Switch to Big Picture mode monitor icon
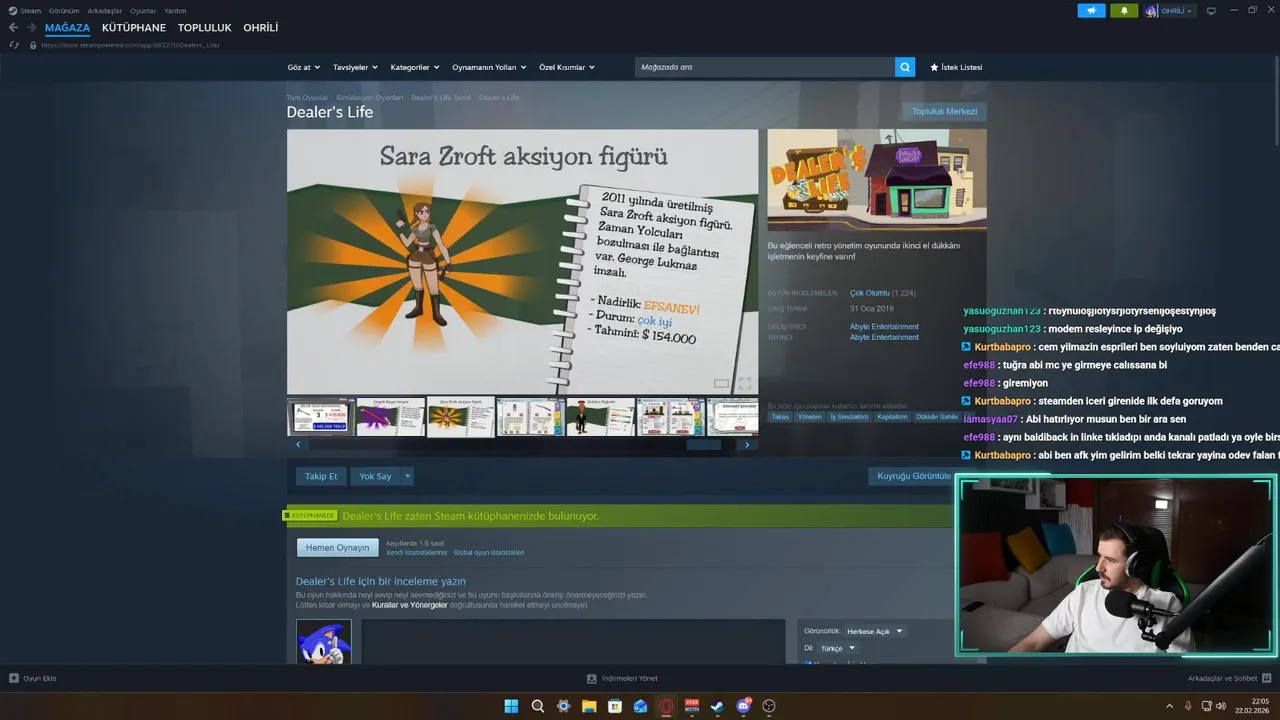 1211,11
